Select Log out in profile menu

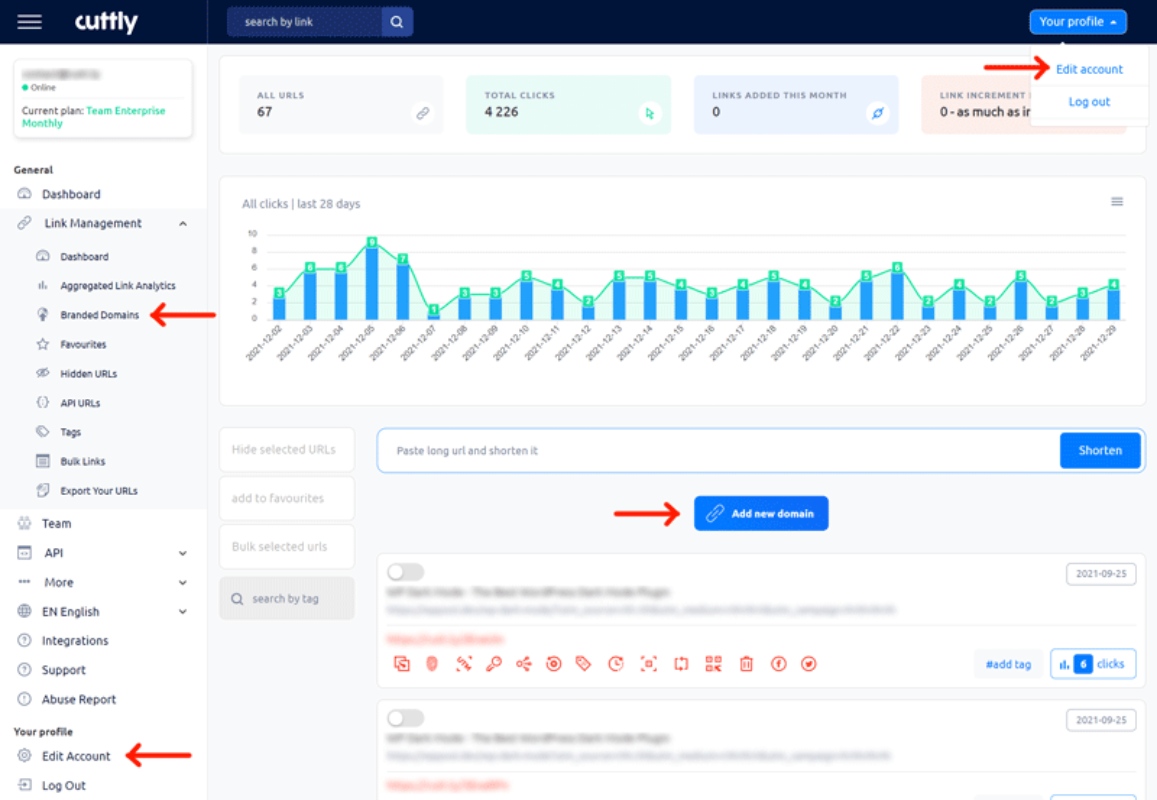coord(1088,102)
